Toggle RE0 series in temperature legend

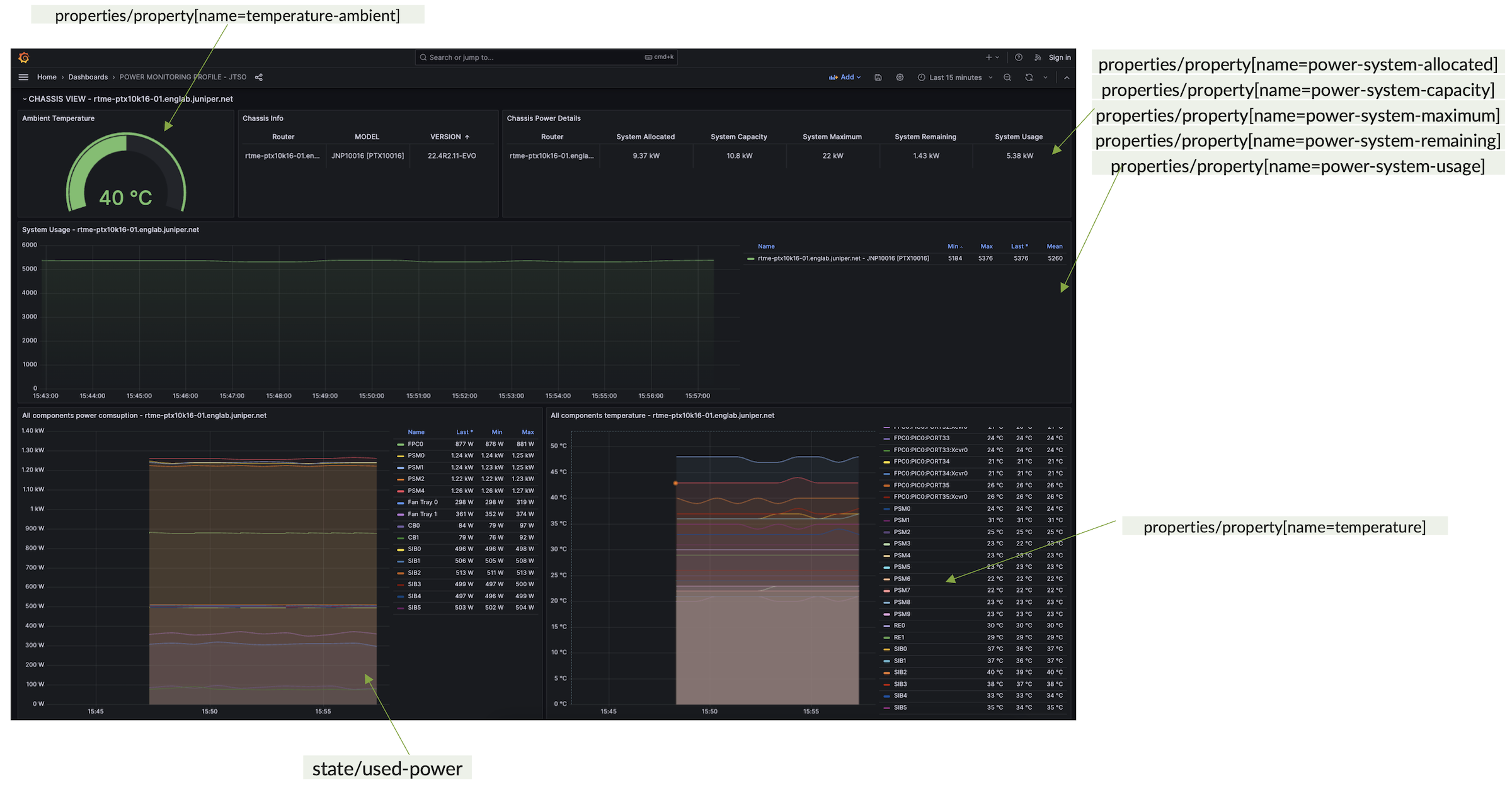[x=899, y=626]
